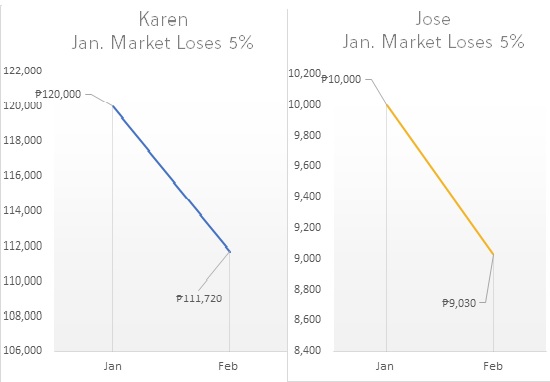Click the 8,400 axis value

pos(308,350)
